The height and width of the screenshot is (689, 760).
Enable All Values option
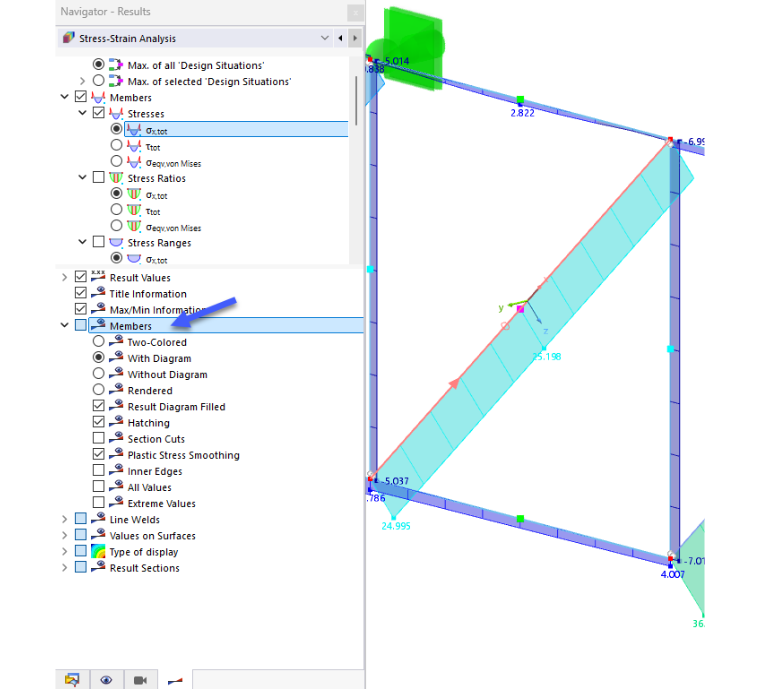click(98, 486)
